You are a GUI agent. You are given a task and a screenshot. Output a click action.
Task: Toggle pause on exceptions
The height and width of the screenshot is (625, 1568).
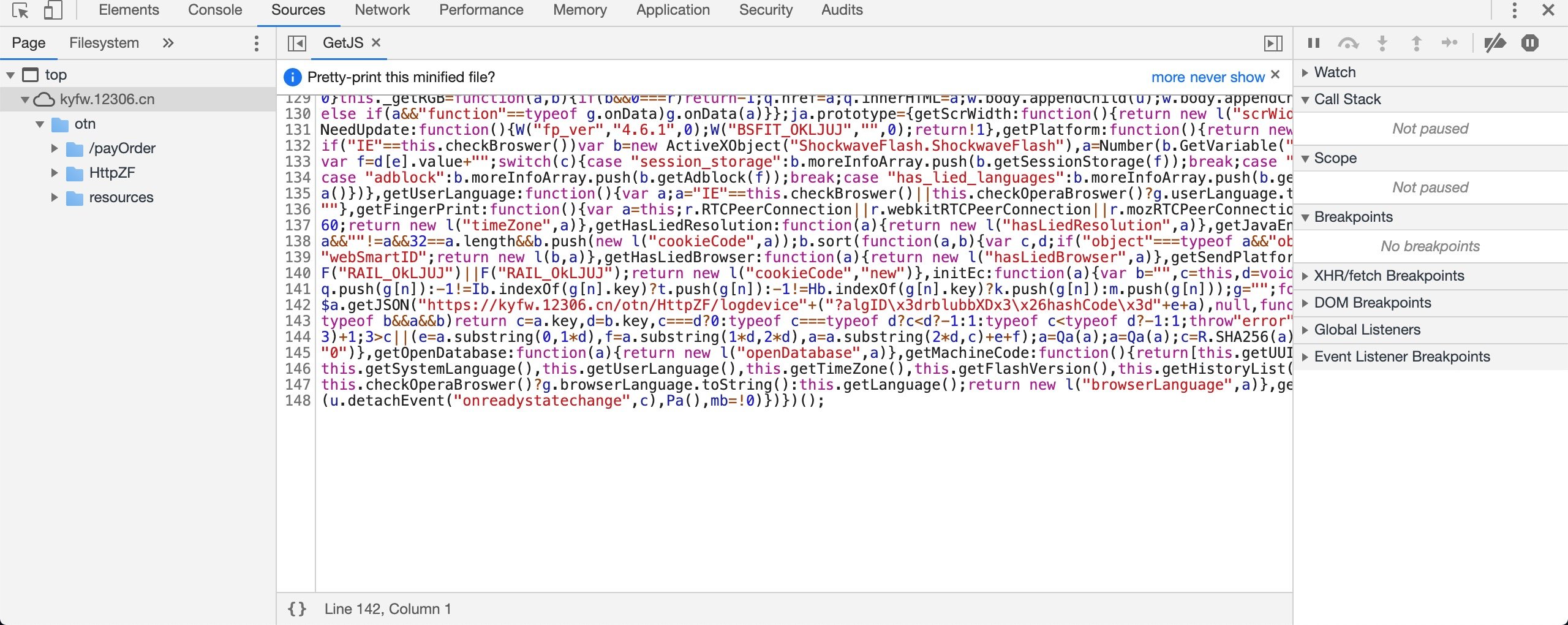point(1529,43)
